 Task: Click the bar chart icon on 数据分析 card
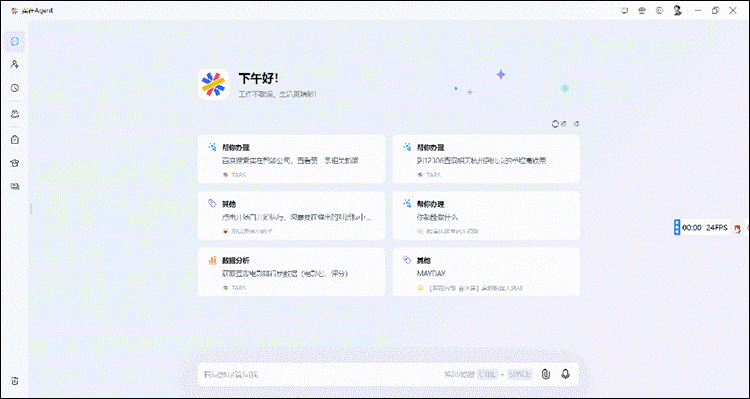point(212,260)
